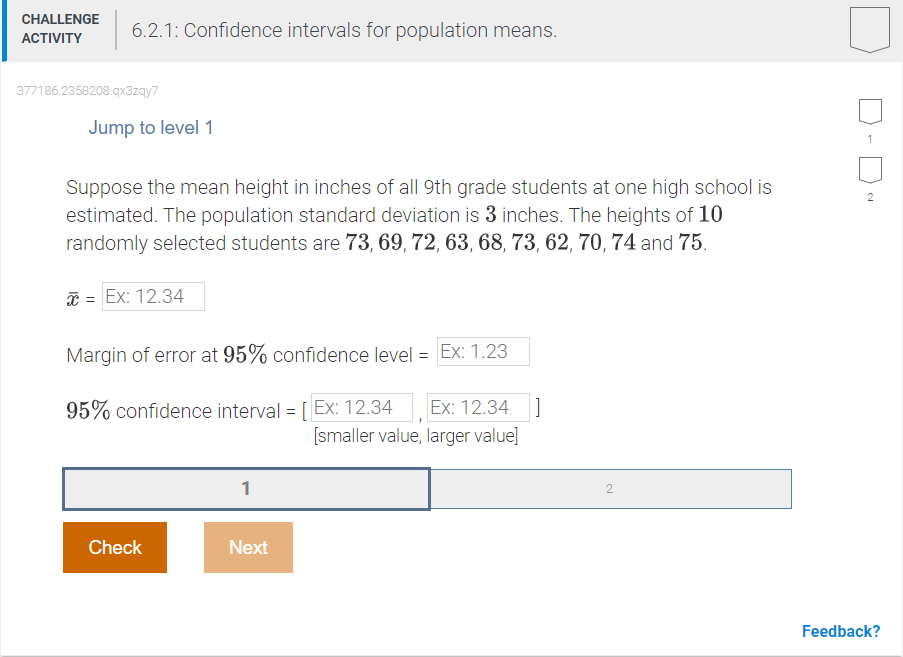
Task: Click the level 1 completion badge
Action: coord(869,111)
